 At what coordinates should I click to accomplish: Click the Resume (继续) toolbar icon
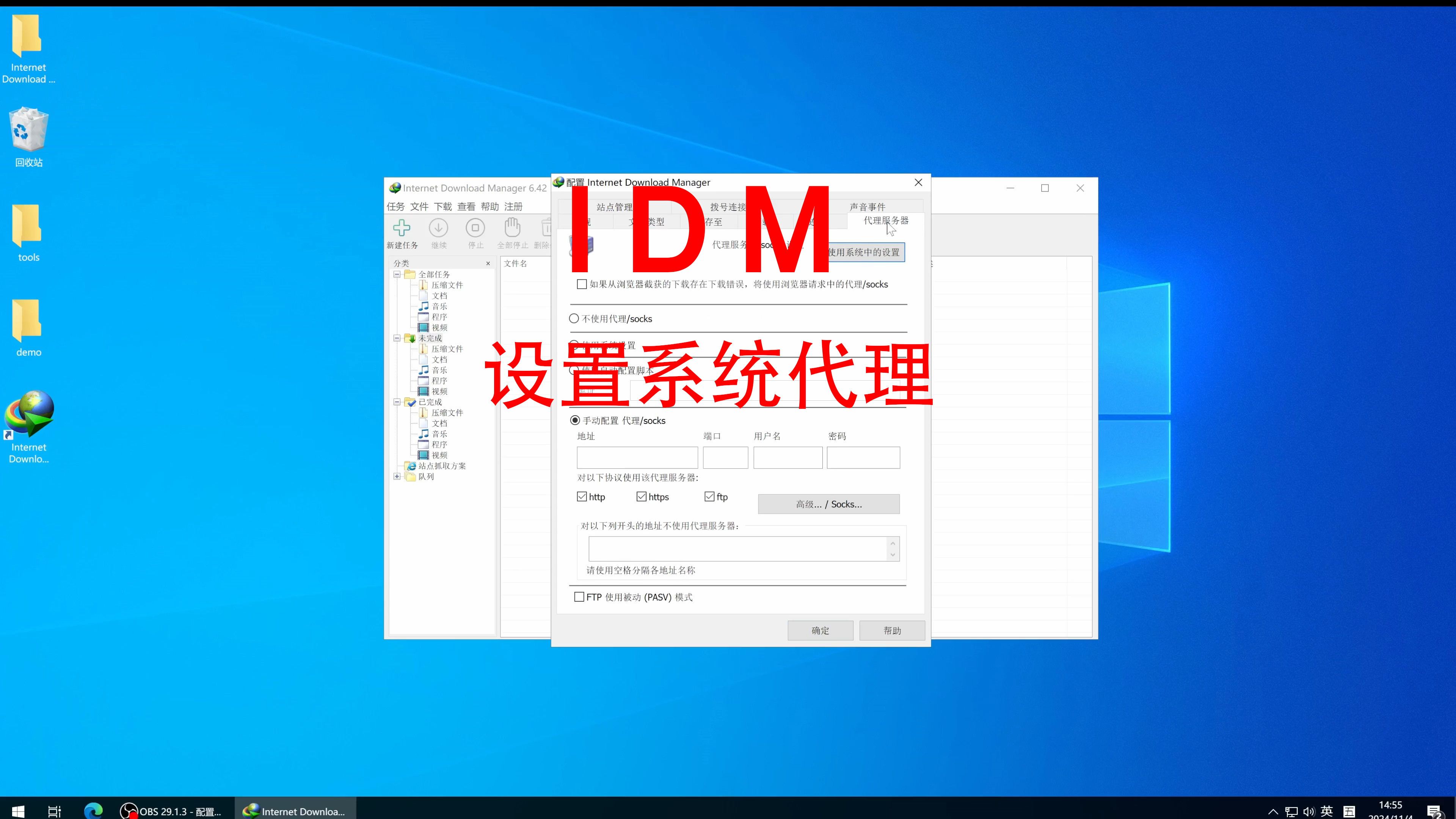(x=439, y=228)
